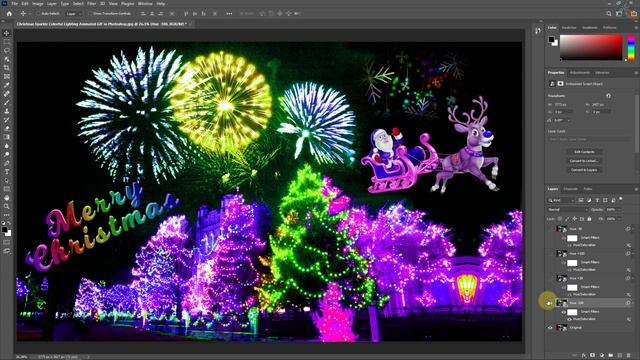This screenshot has height=360, width=640.
Task: Hide the Original layer
Action: pyautogui.click(x=549, y=327)
